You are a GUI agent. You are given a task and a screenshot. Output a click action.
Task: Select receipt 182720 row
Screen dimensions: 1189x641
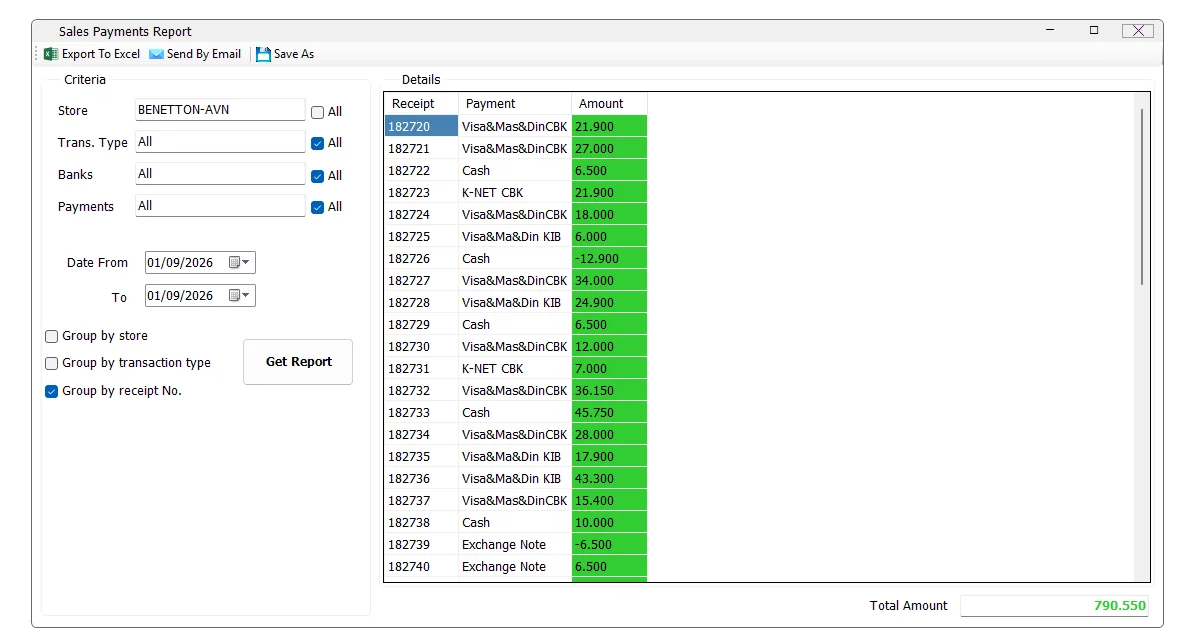516,127
